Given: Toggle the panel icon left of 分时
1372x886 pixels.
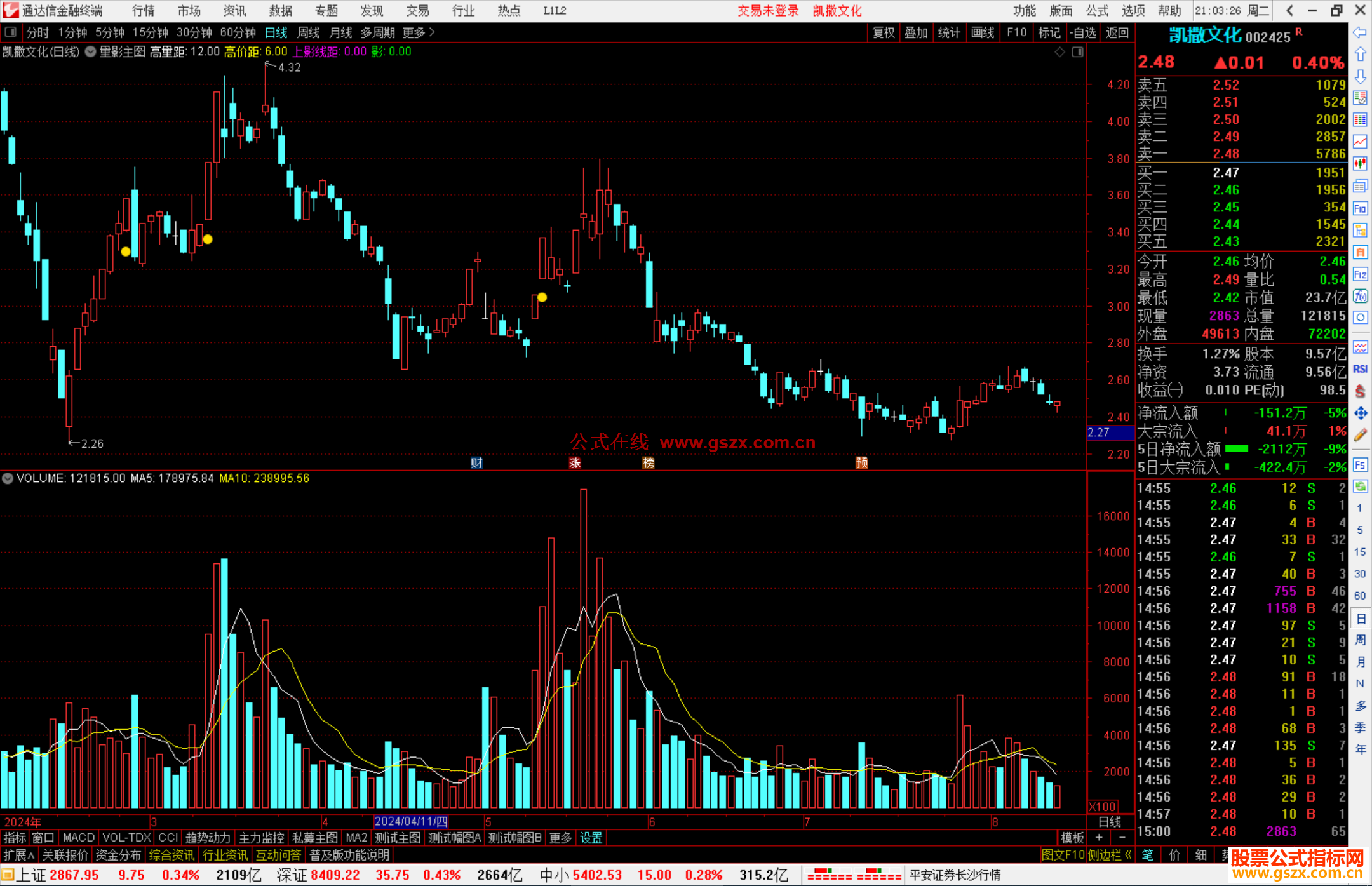Looking at the screenshot, I should 11,32.
